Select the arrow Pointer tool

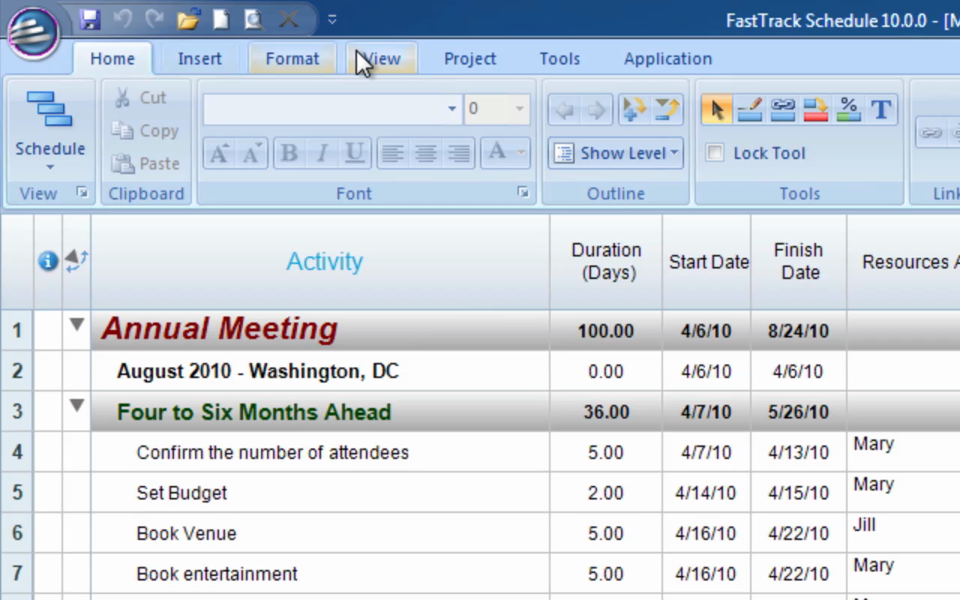[717, 110]
